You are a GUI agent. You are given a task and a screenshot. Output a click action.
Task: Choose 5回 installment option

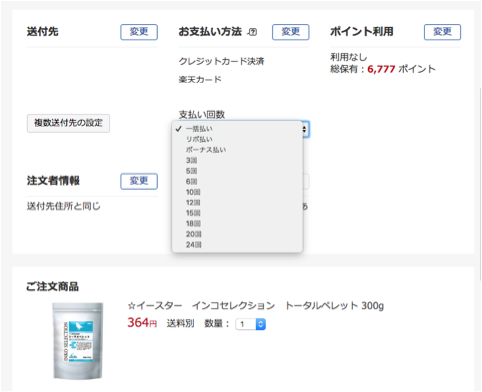(237, 171)
